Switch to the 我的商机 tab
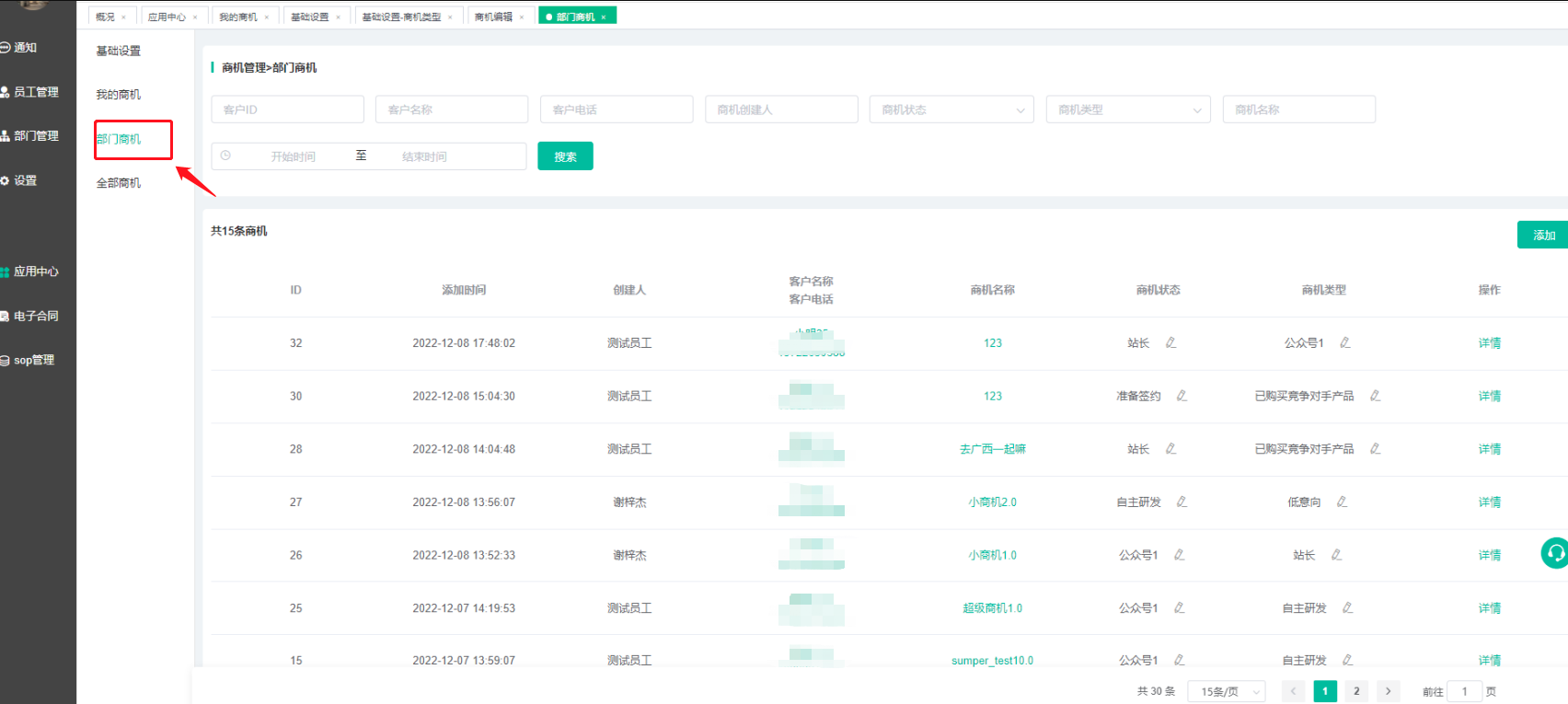1568x704 pixels. click(x=237, y=17)
